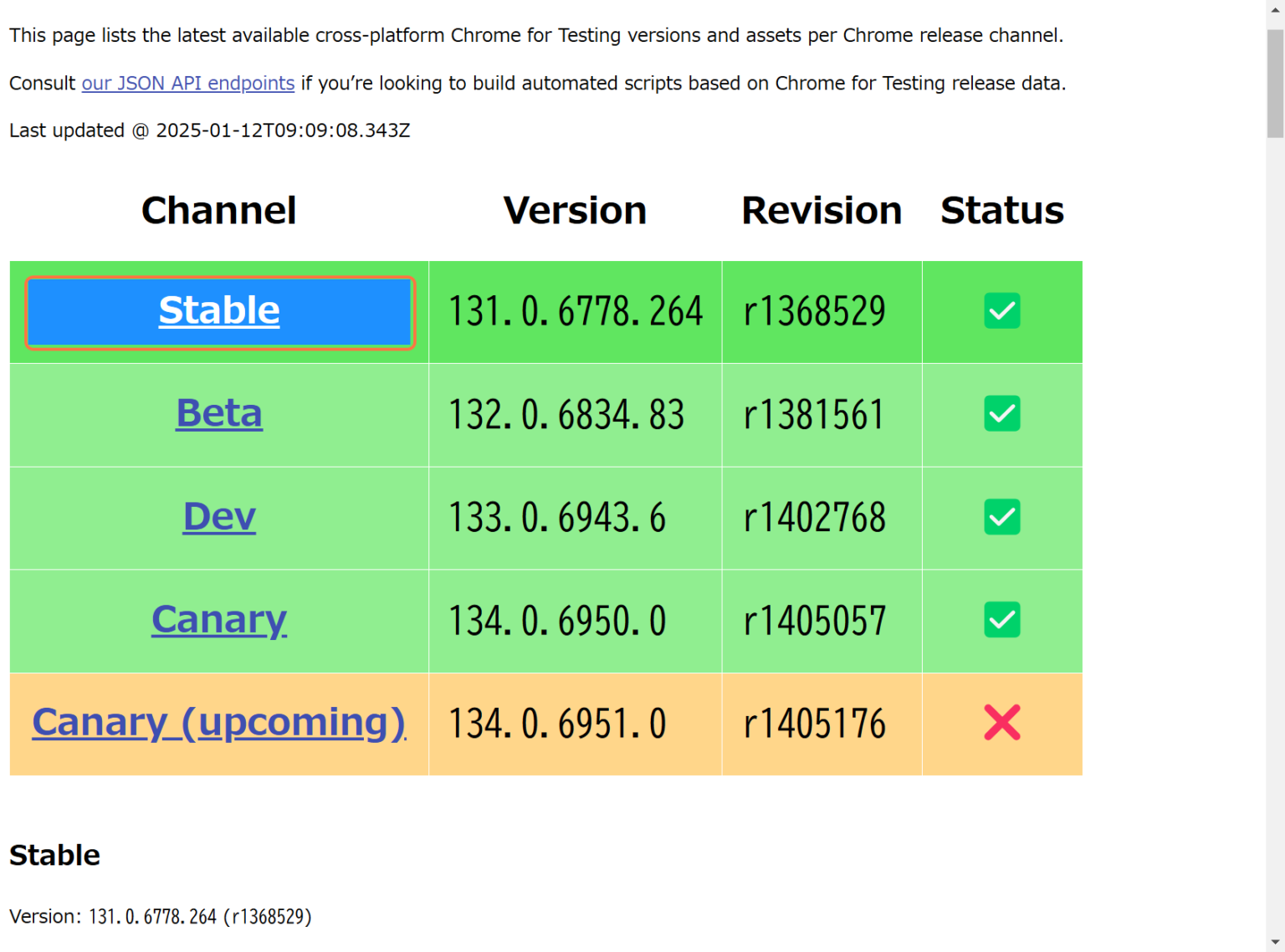Click the Last updated timestamp text
1285x952 pixels.
point(210,131)
